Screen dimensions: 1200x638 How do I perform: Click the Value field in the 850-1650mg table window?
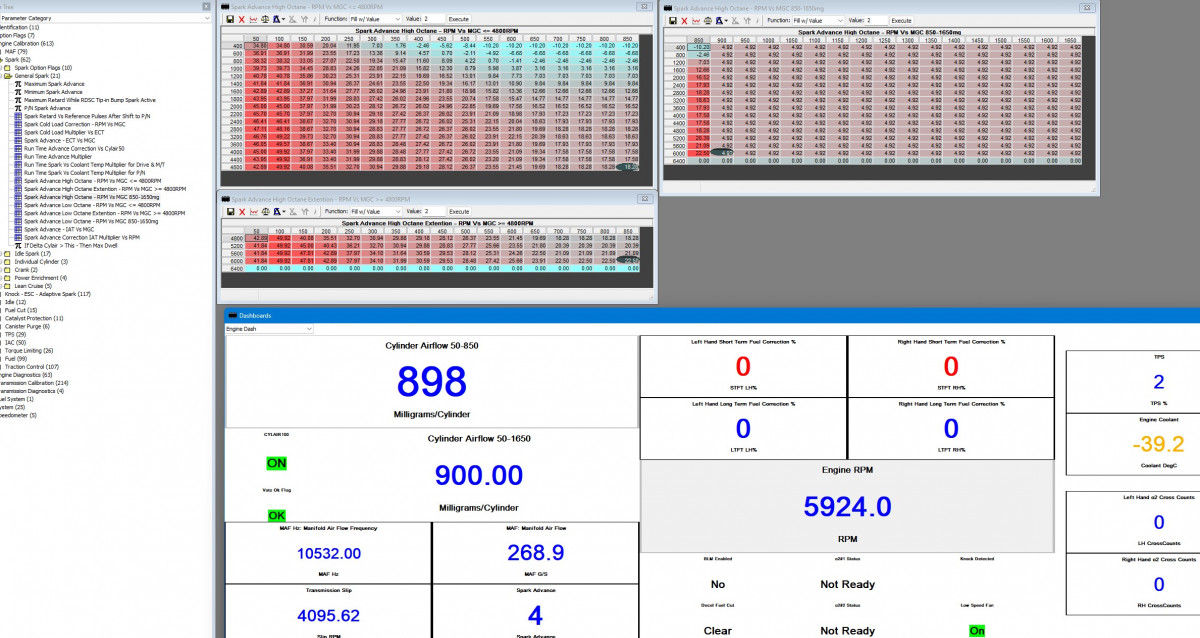pyautogui.click(x=876, y=19)
